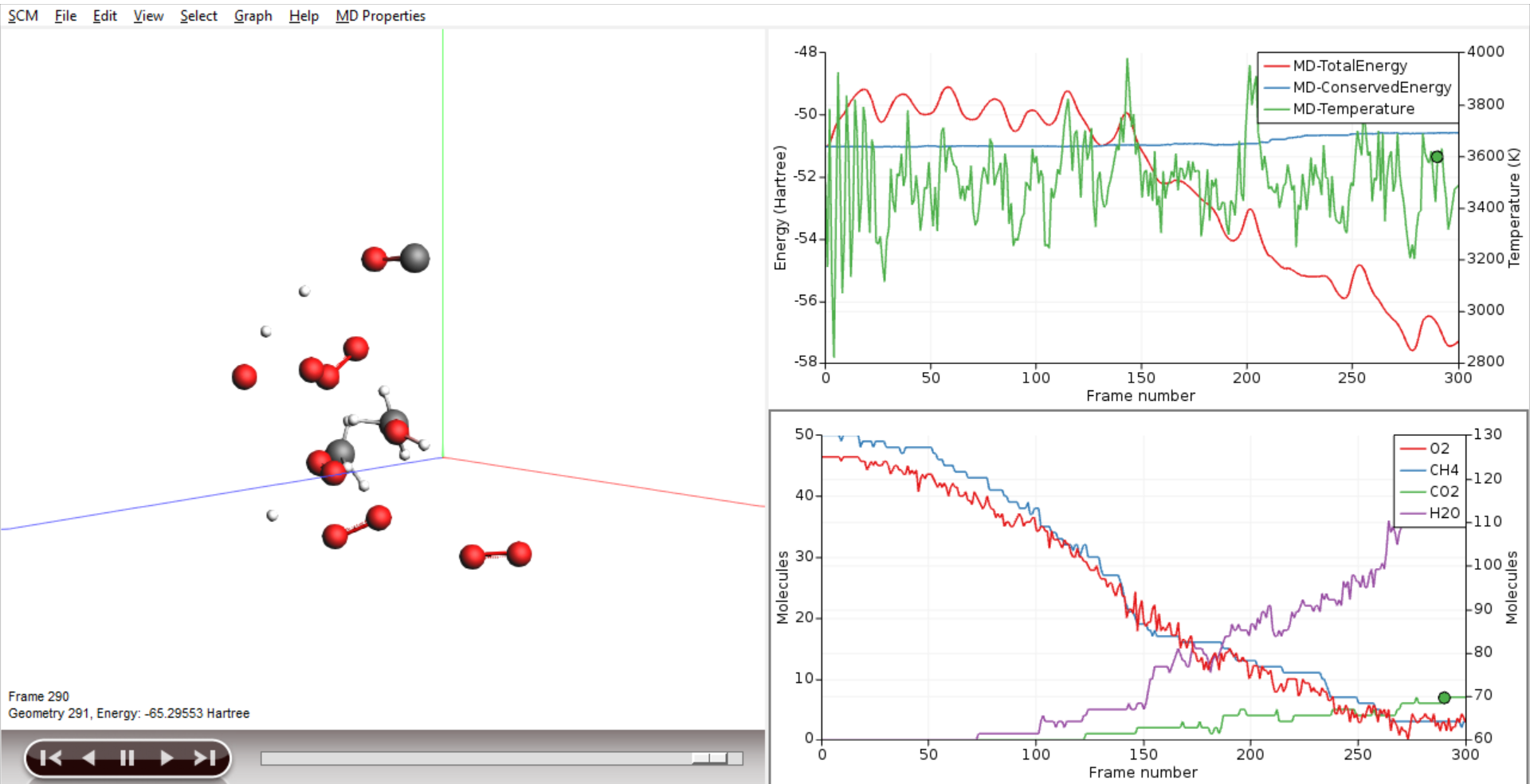Viewport: 1530px width, 784px height.
Task: Open the MD Properties menu
Action: click(x=380, y=16)
